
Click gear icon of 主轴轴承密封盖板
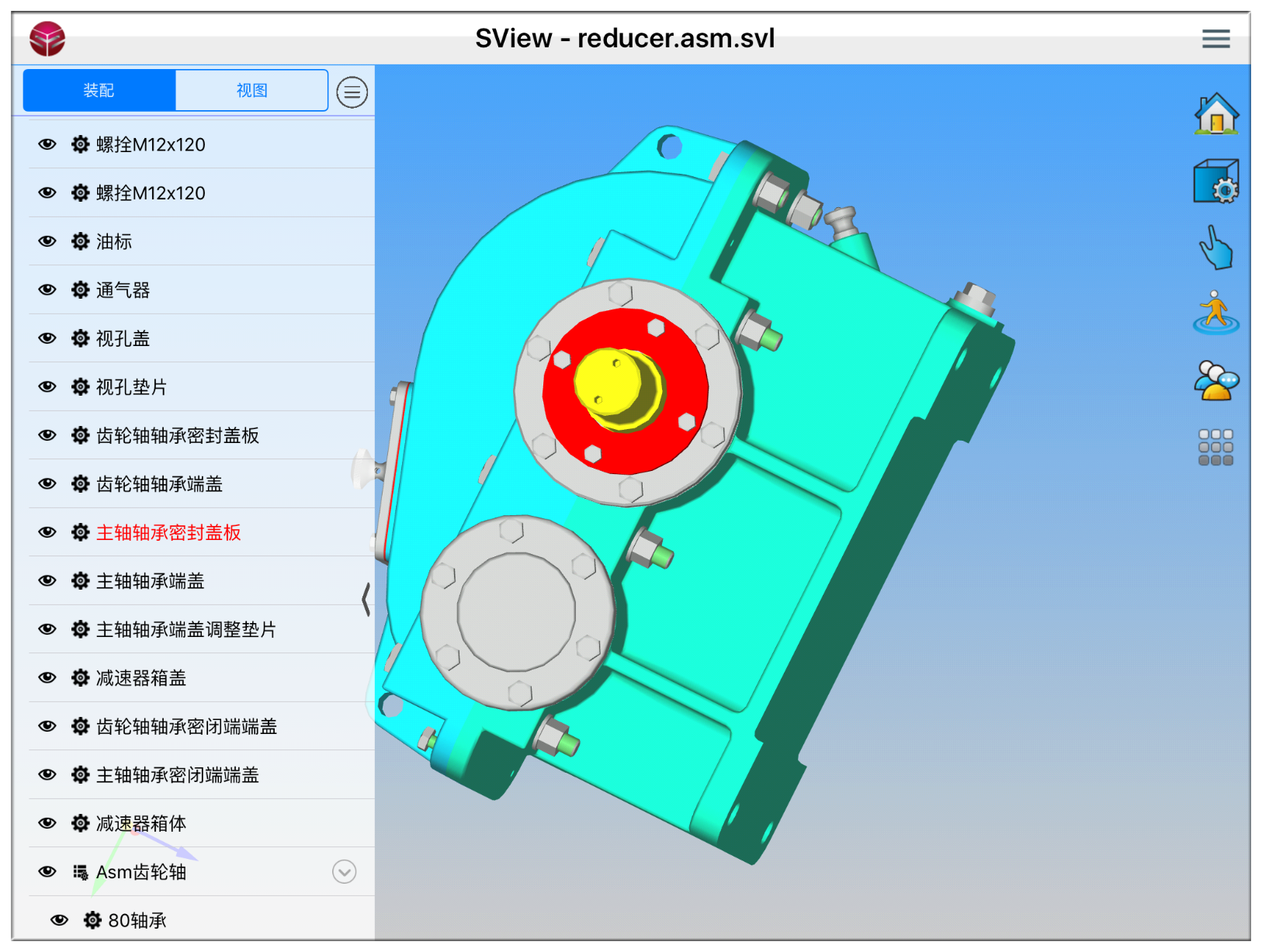(80, 532)
